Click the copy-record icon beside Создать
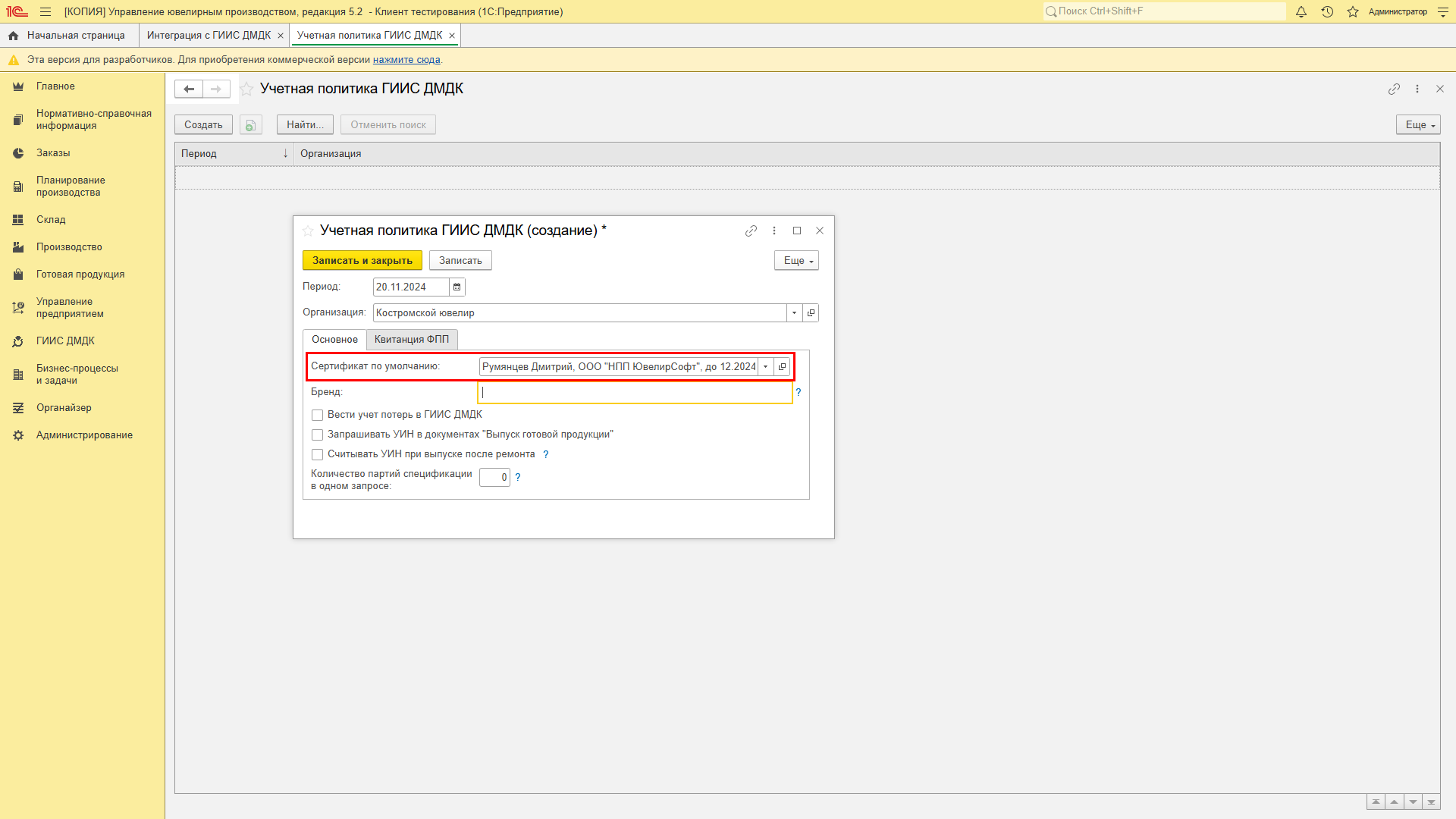Viewport: 1456px width, 819px height. click(251, 125)
